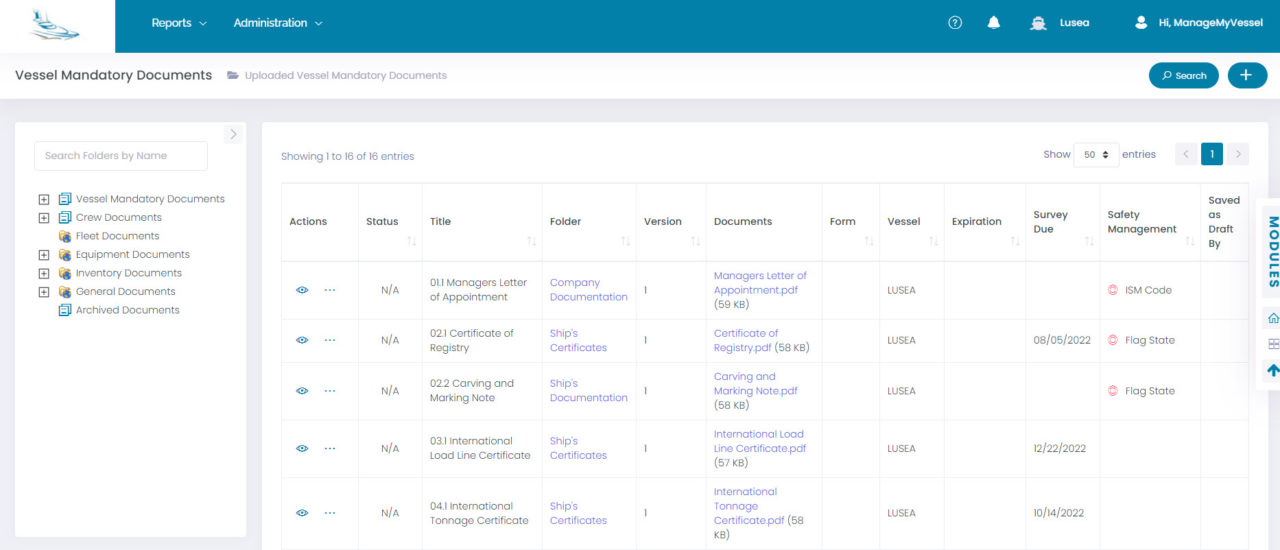
Task: View Managers Letter of Appointment eye icon
Action: coord(302,290)
